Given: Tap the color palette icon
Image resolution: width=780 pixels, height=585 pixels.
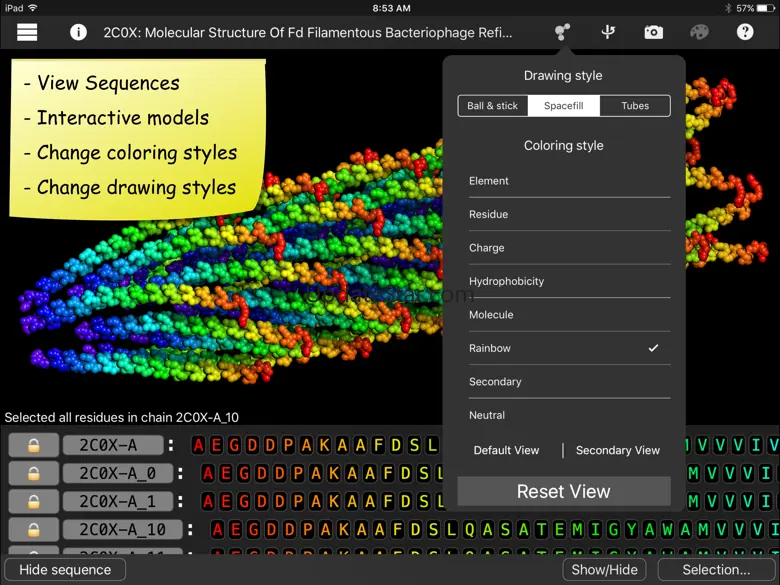Looking at the screenshot, I should (699, 32).
